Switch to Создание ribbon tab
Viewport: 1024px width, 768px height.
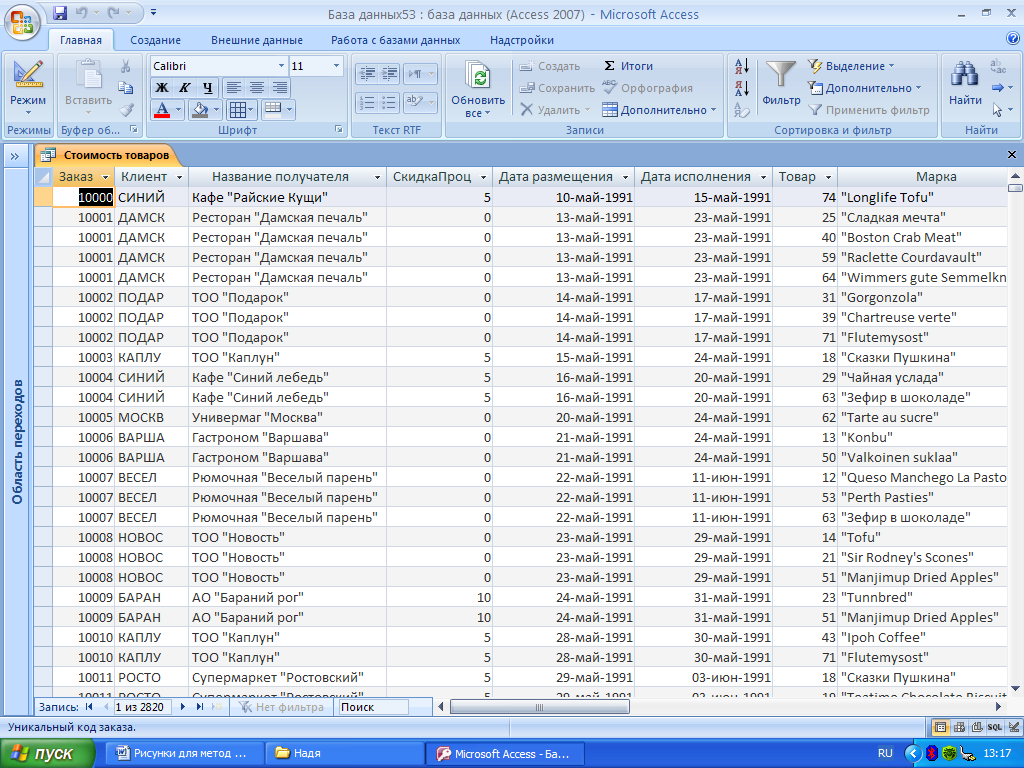[155, 40]
